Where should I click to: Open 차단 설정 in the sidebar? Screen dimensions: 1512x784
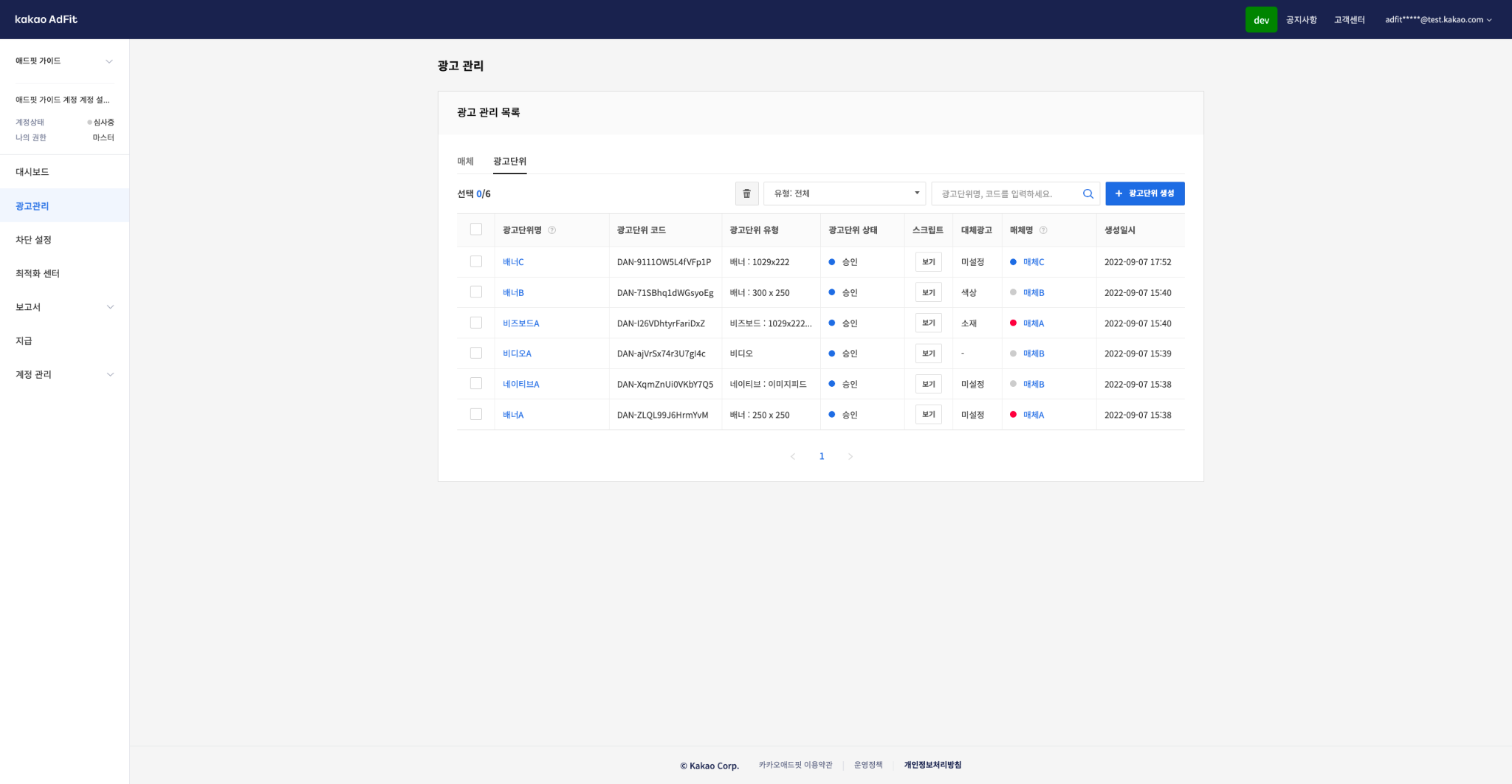34,240
